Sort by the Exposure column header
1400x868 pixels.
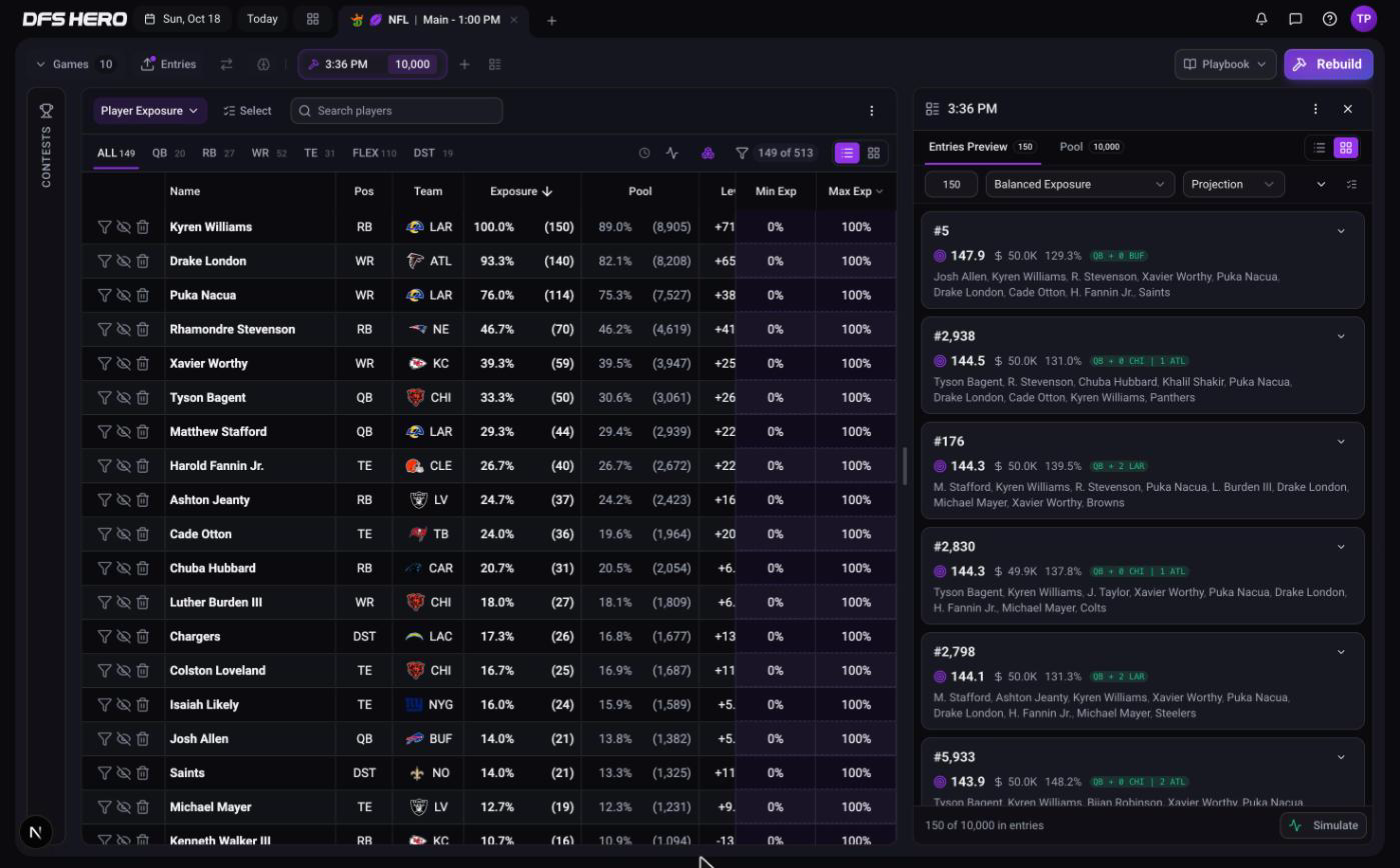tap(521, 191)
